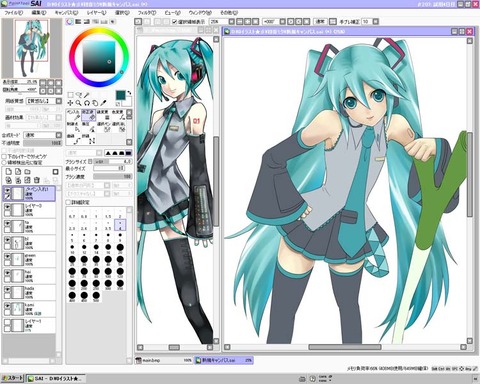The height and width of the screenshot is (384, 480).
Task: Choose the 選択消し selection eraser
Action: (x=118, y=127)
